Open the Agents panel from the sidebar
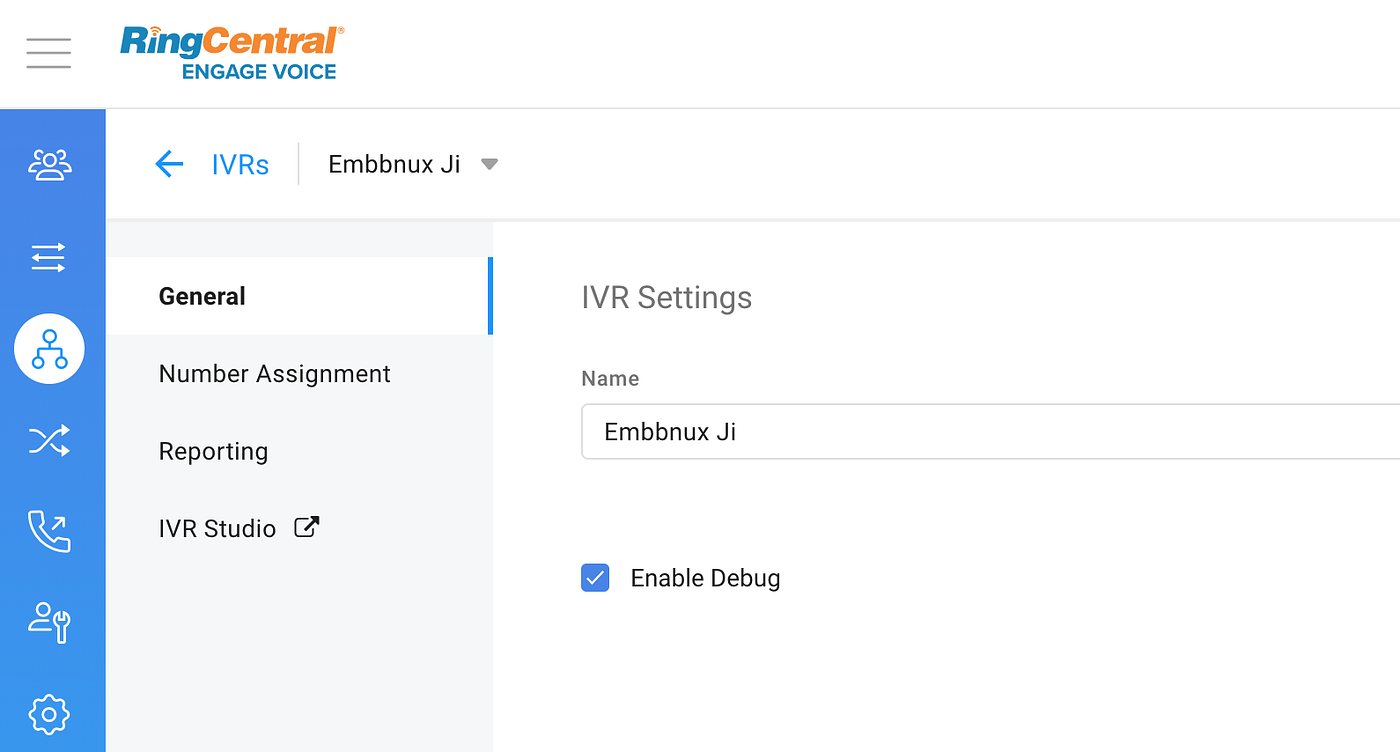Viewport: 1400px width, 752px height. point(50,164)
